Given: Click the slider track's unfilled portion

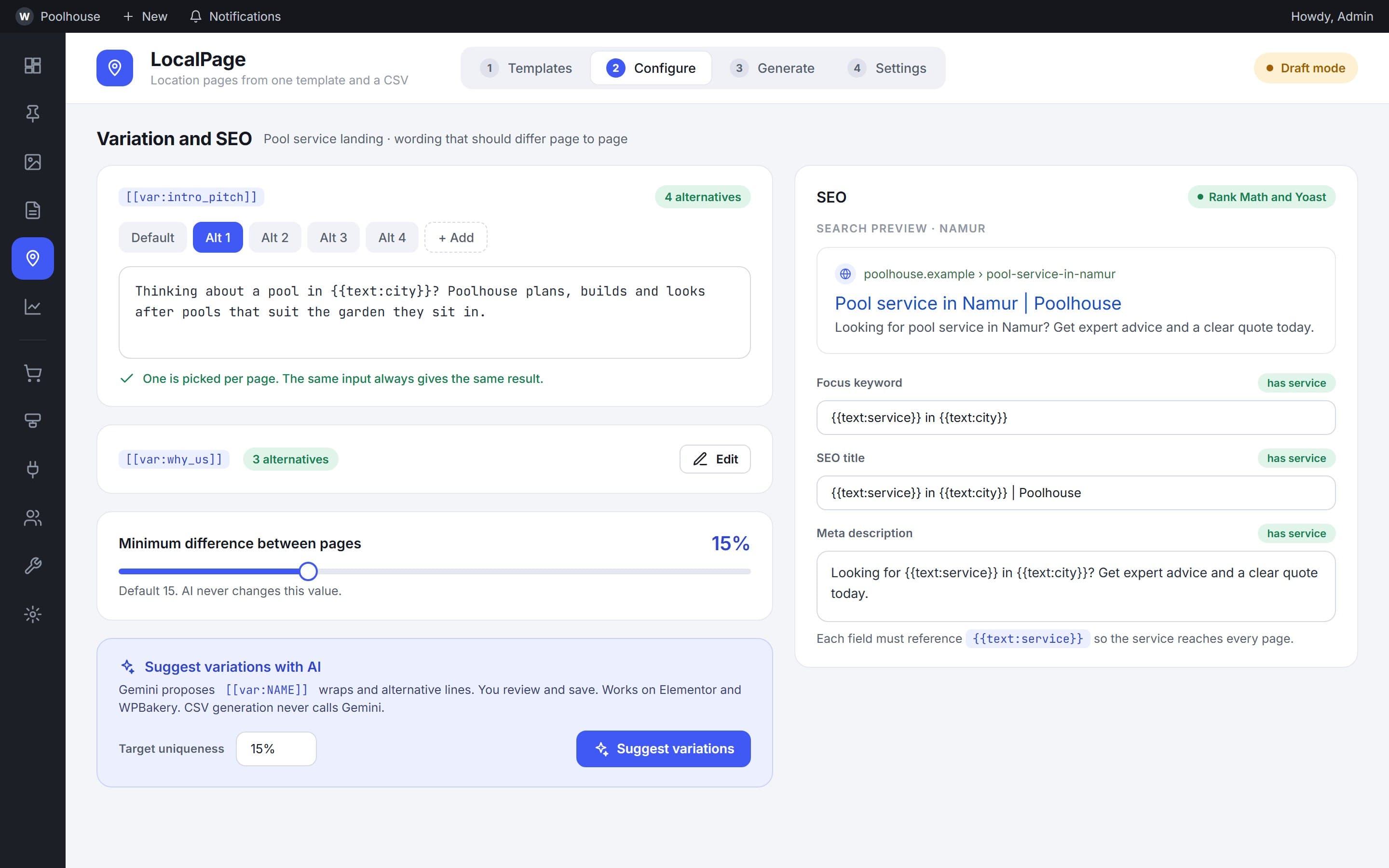Looking at the screenshot, I should (534, 571).
